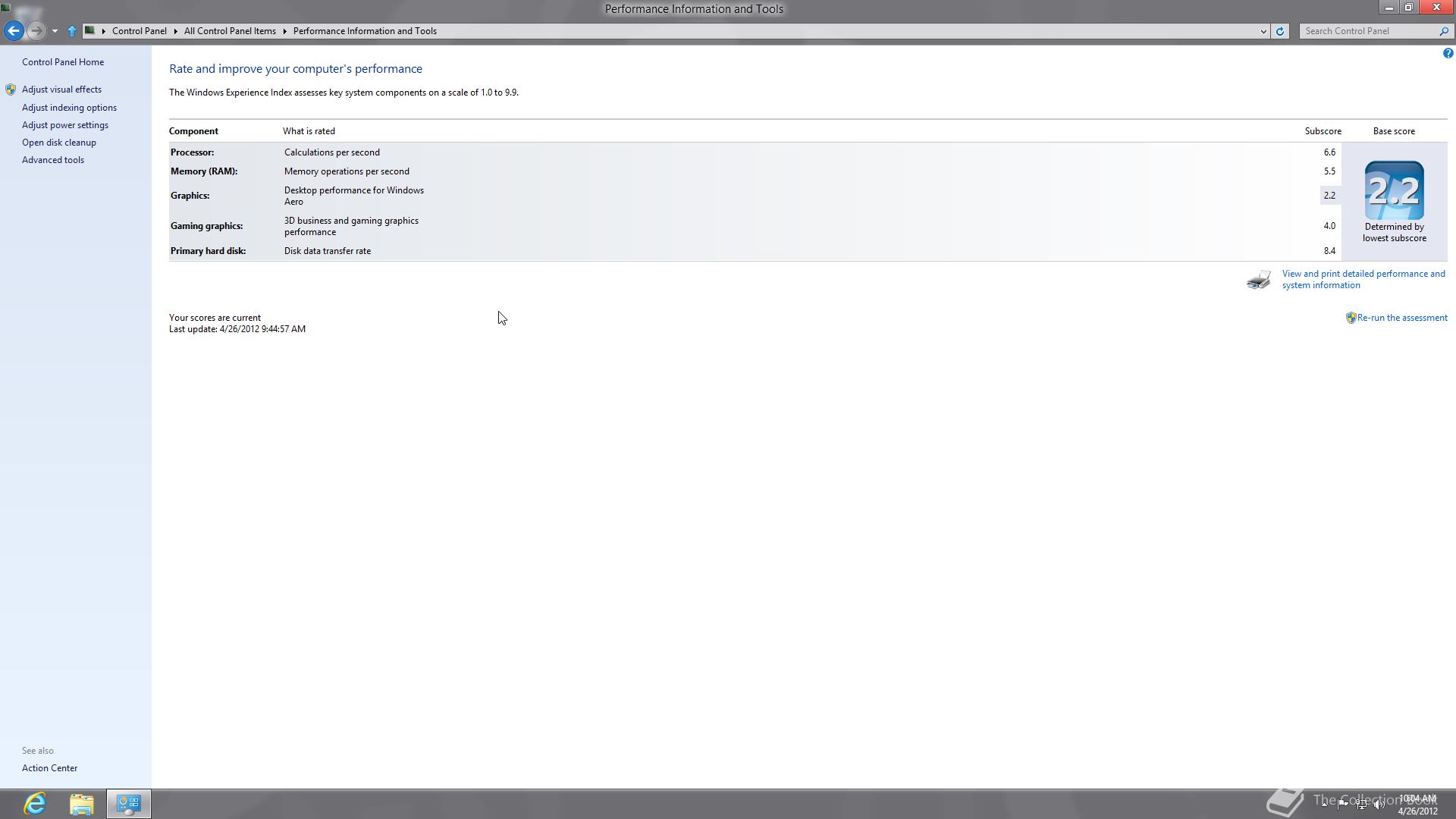Image resolution: width=1456 pixels, height=819 pixels.
Task: Go up one level with Up arrow
Action: click(x=72, y=31)
